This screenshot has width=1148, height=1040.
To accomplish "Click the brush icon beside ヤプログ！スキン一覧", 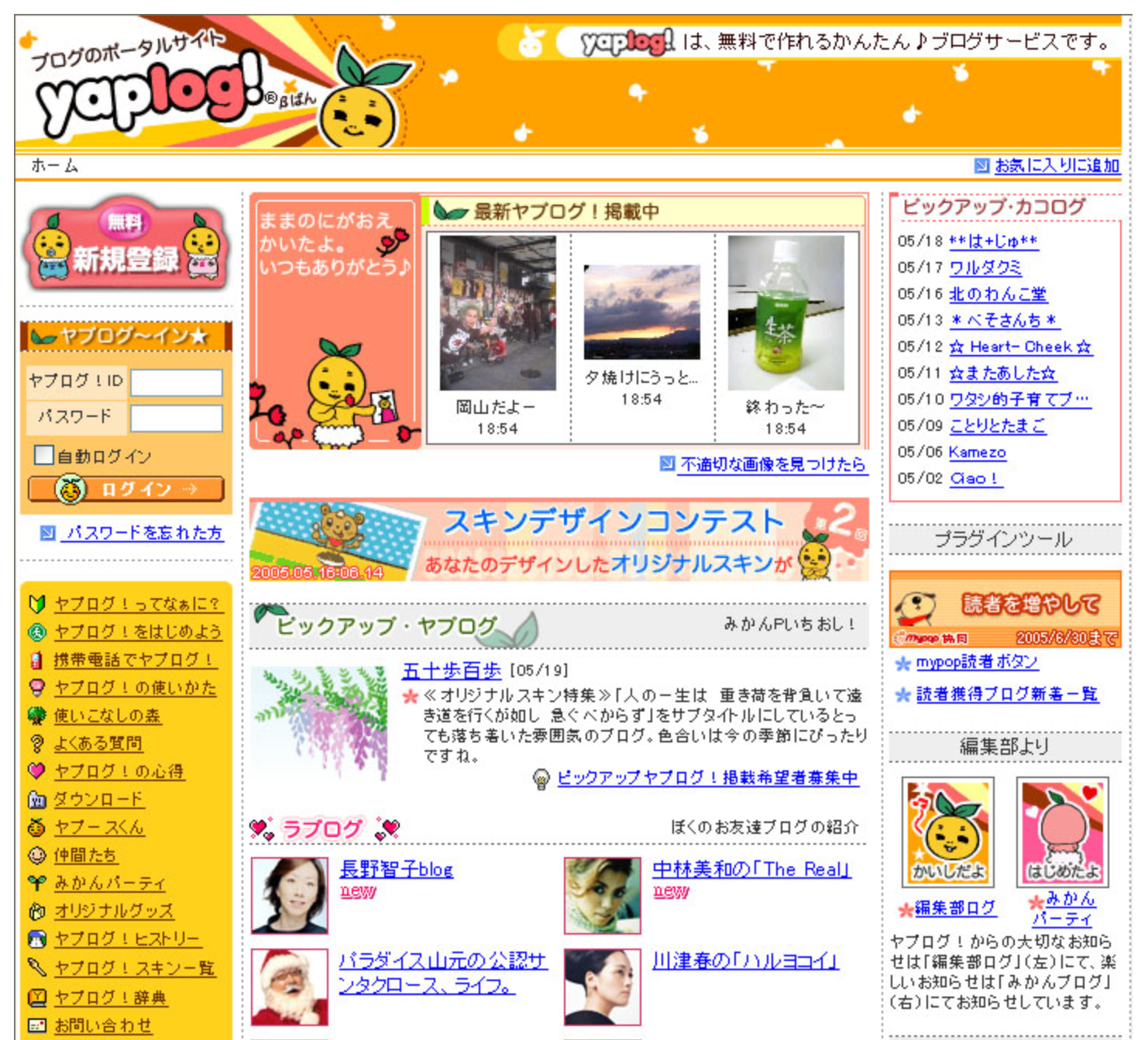I will coord(36,968).
